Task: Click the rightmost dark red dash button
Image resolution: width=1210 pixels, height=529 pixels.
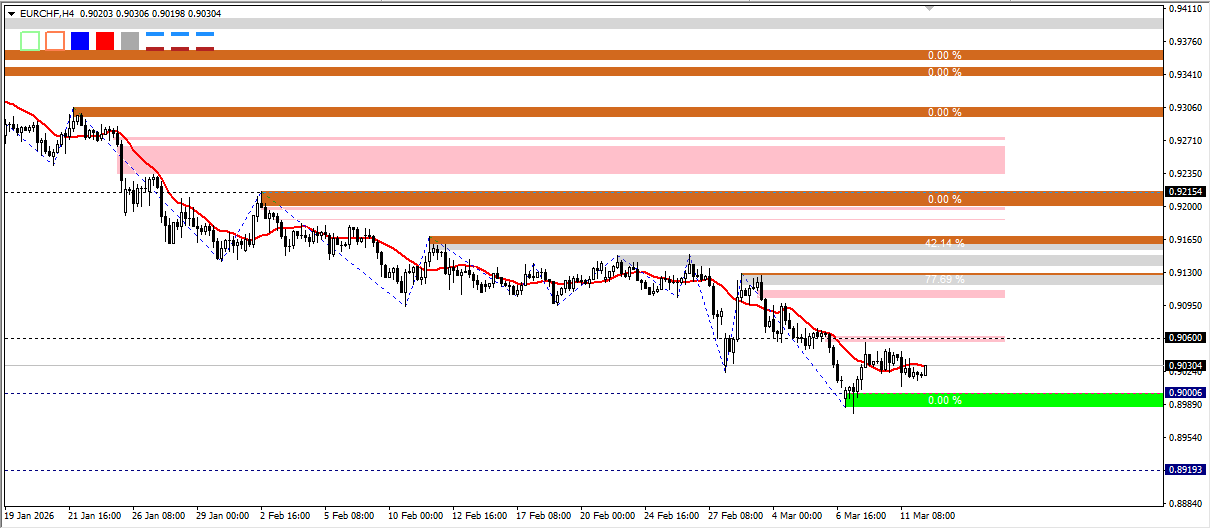Action: click(205, 48)
